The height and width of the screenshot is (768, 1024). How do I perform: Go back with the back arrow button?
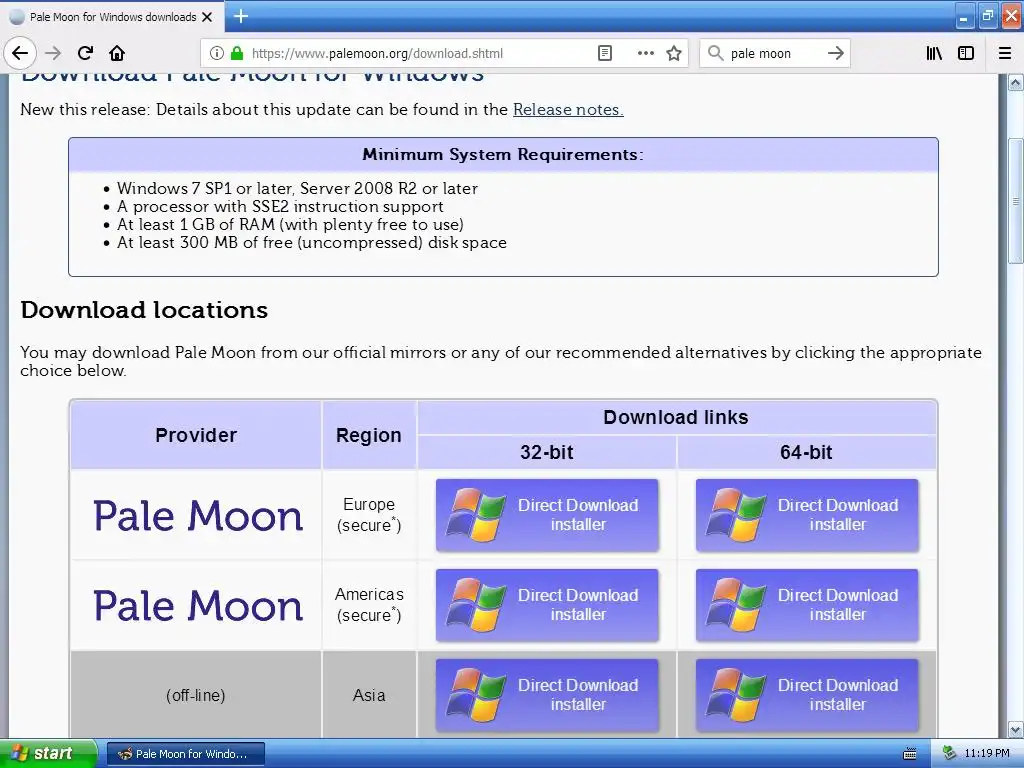tap(20, 53)
